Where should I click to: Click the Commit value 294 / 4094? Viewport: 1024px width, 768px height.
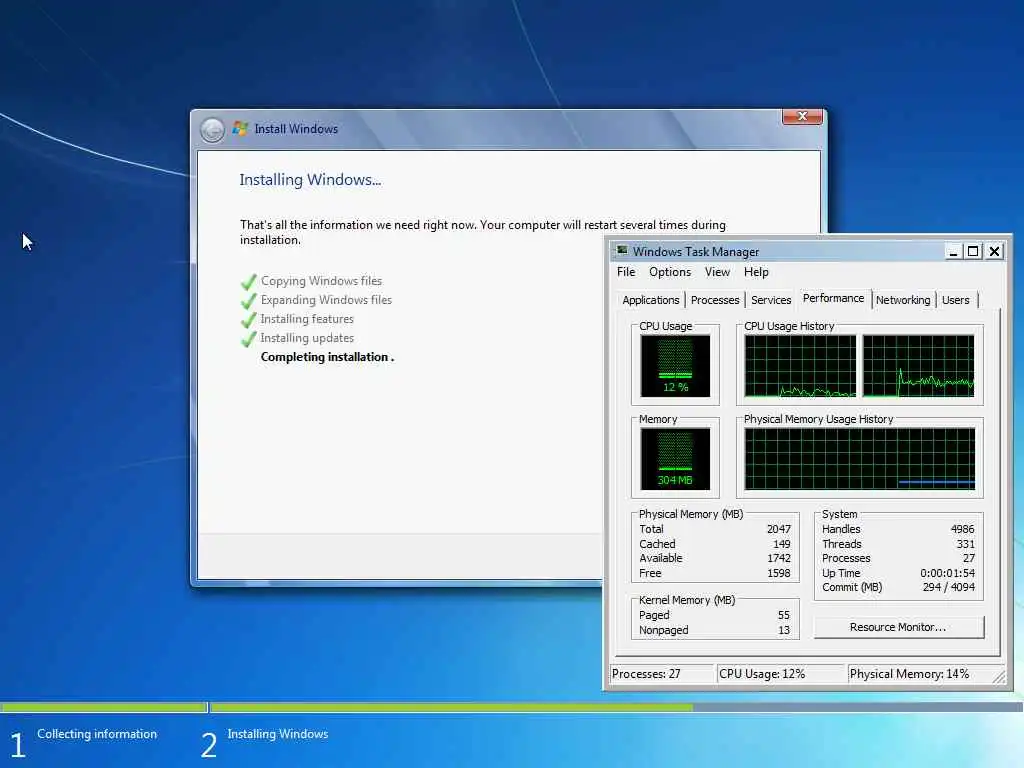pyautogui.click(x=949, y=587)
